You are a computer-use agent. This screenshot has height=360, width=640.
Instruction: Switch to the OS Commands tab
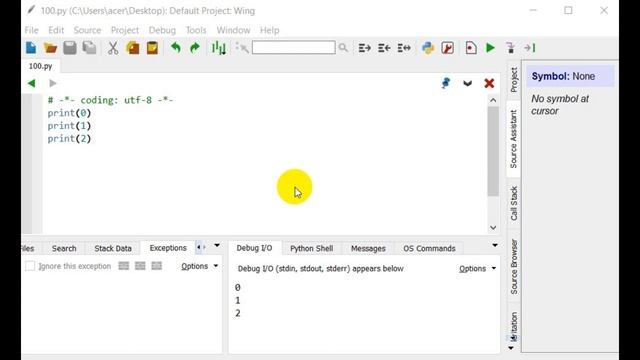pyautogui.click(x=429, y=248)
